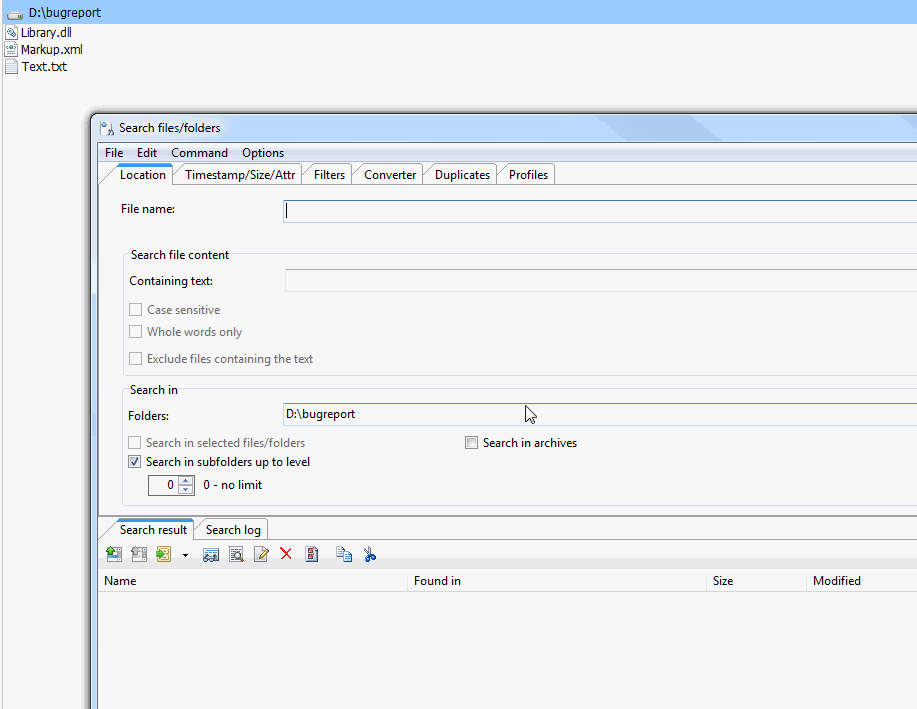Viewport: 917px width, 709px height.
Task: Switch to the Timestamp/Size/Attr tab
Action: [x=240, y=175]
